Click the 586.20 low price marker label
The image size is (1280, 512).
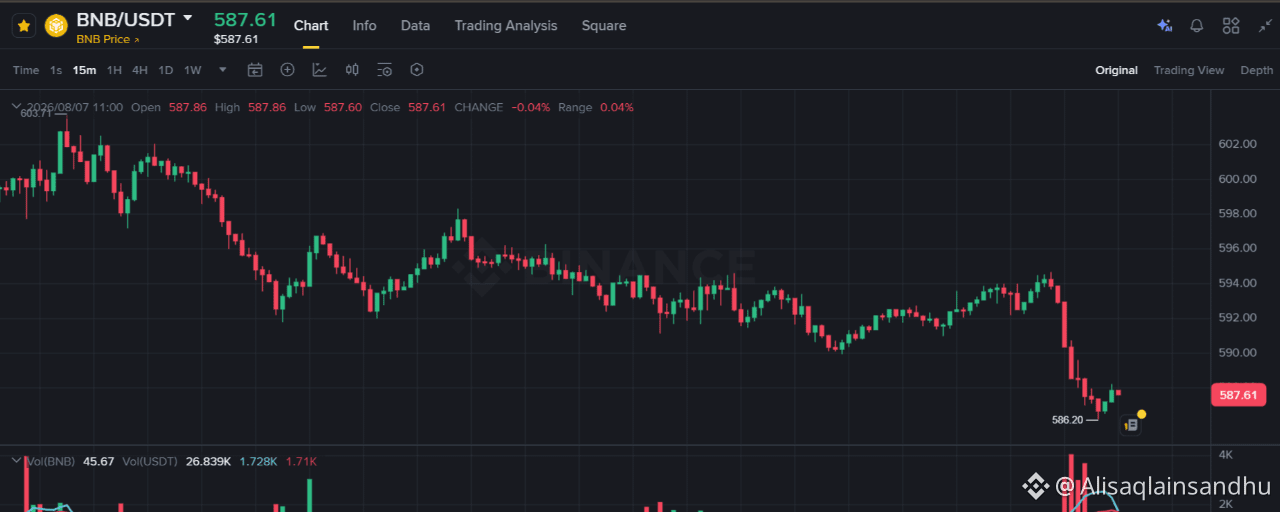click(x=1067, y=420)
